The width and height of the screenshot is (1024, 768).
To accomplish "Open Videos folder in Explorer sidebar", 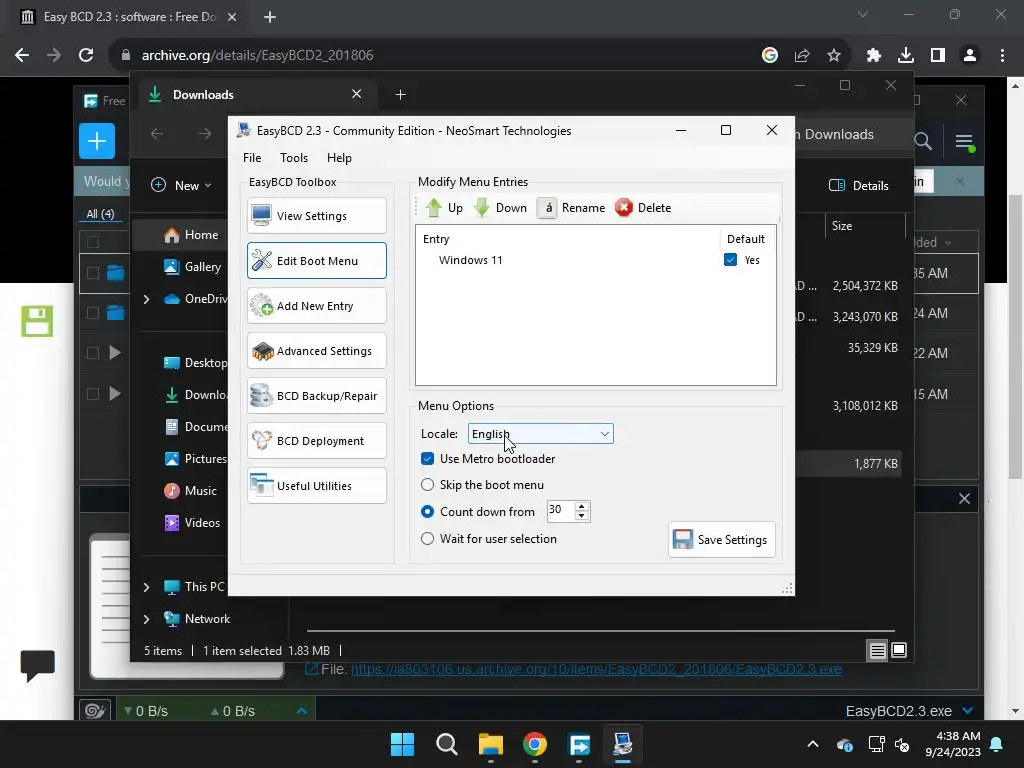I will [193, 522].
